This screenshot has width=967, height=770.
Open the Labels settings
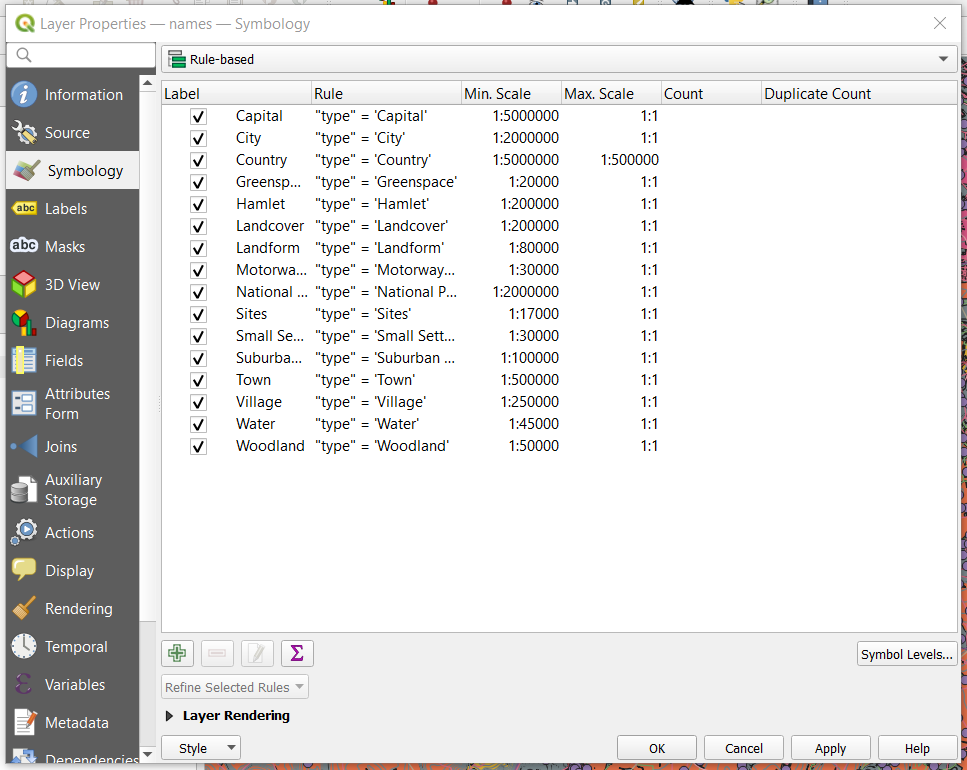pyautogui.click(x=72, y=208)
